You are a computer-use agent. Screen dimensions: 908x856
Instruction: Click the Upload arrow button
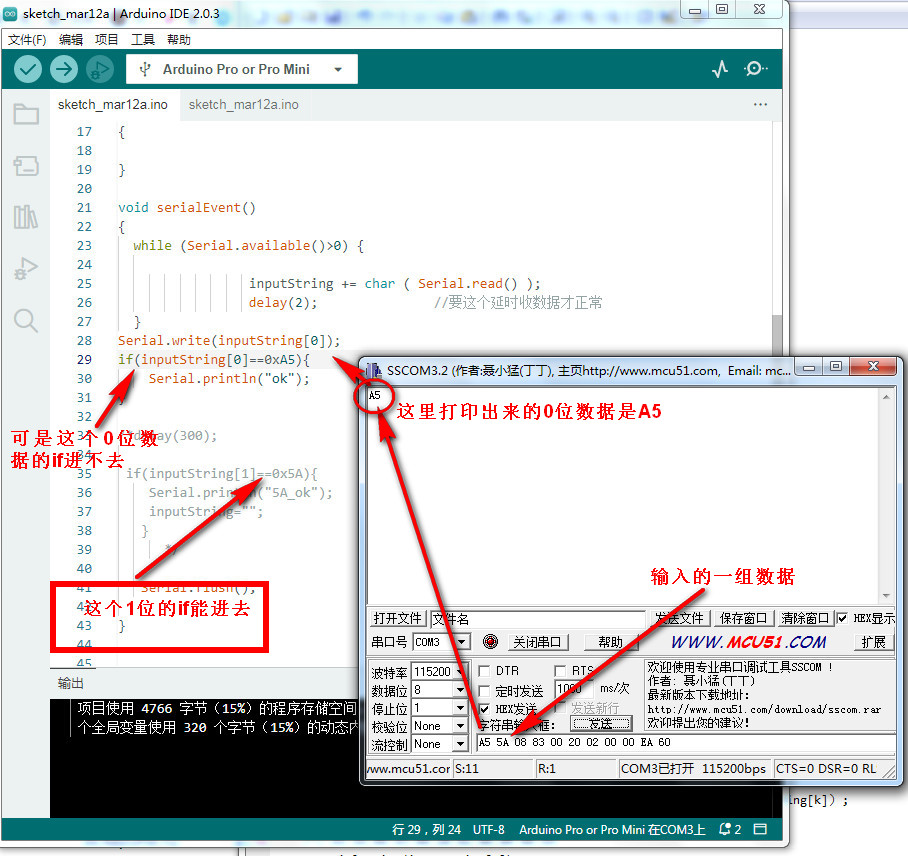pyautogui.click(x=64, y=69)
